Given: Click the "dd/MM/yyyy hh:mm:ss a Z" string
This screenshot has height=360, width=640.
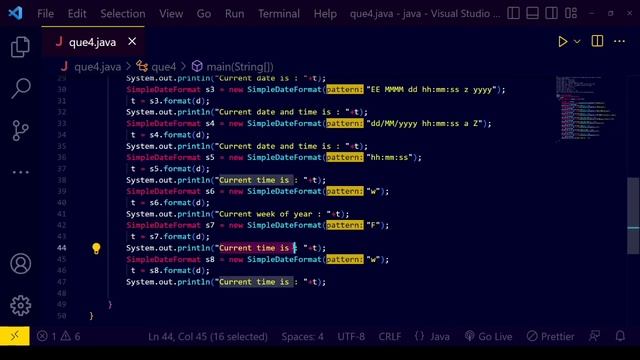Looking at the screenshot, I should point(425,123).
